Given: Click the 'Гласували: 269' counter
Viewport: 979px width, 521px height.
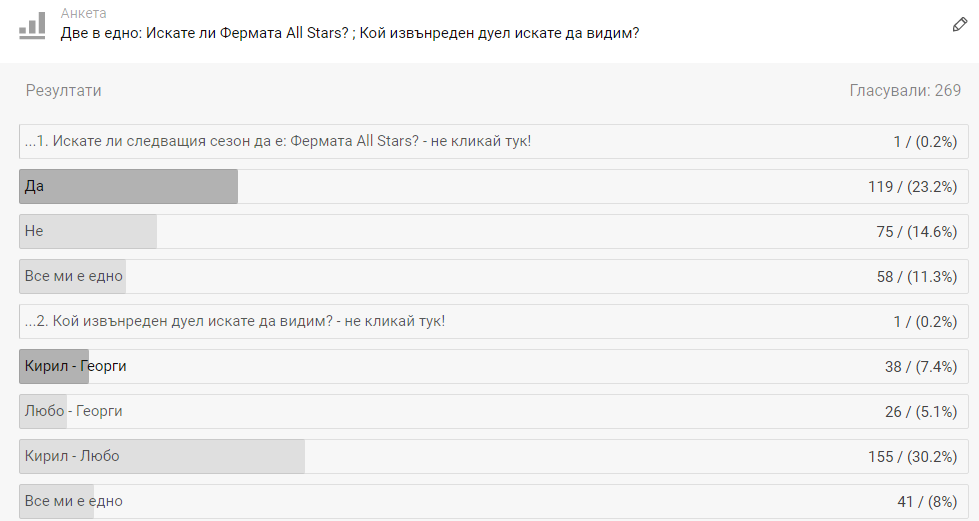Looking at the screenshot, I should 905,91.
